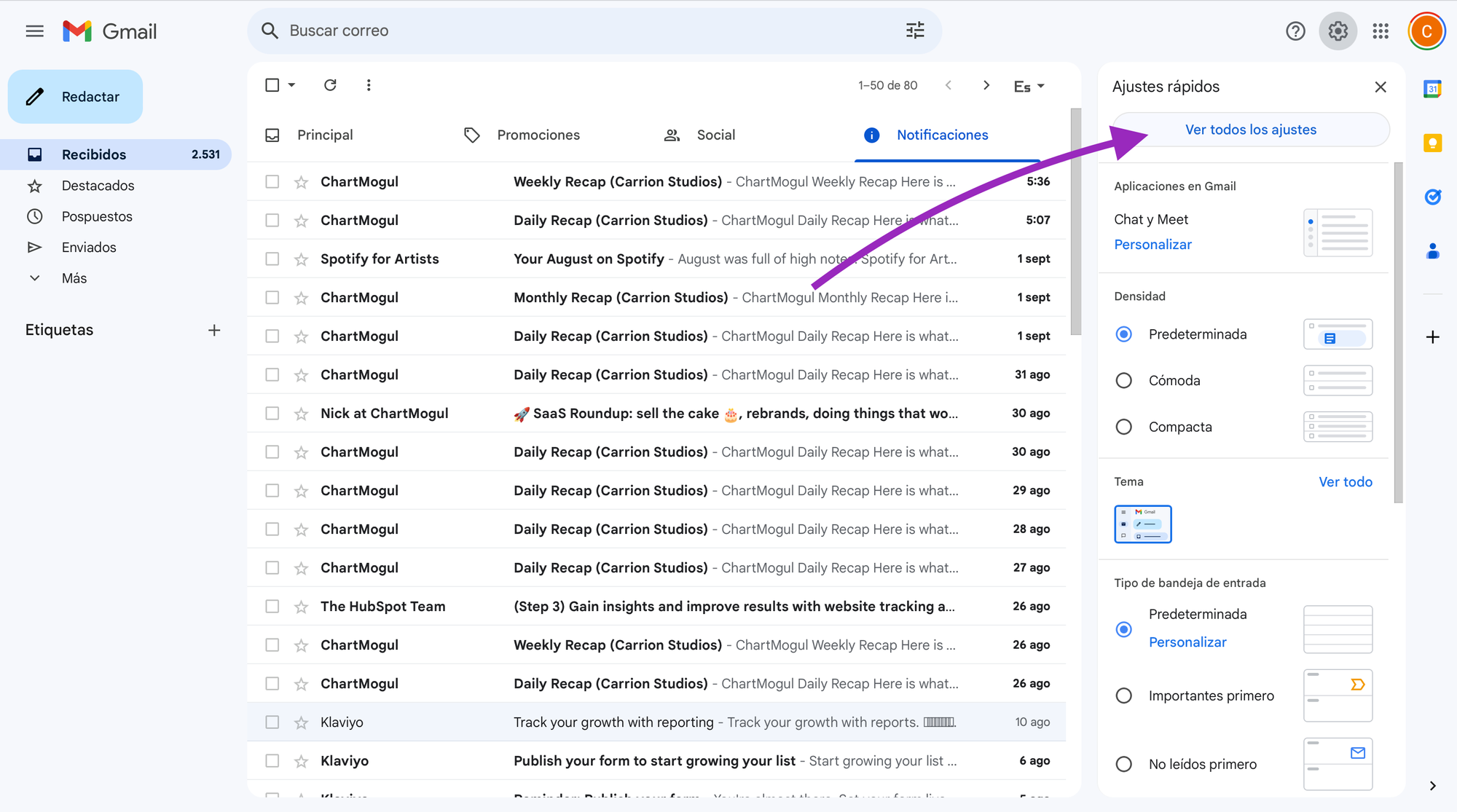Image resolution: width=1457 pixels, height=812 pixels.
Task: Click Ver todos los ajustes button
Action: (x=1250, y=130)
